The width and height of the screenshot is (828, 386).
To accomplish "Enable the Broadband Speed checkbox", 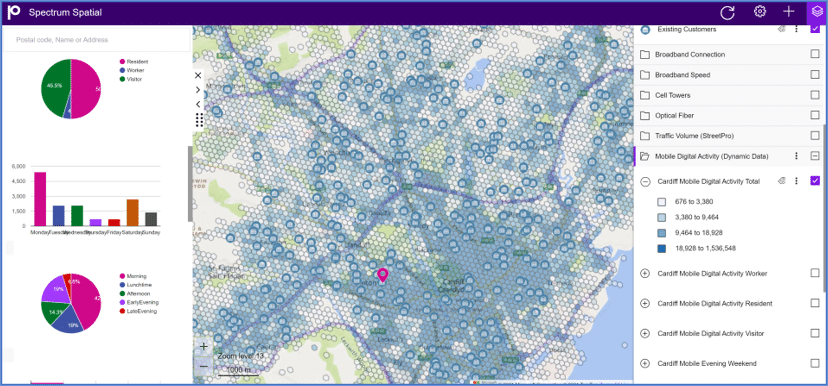I will [x=815, y=75].
